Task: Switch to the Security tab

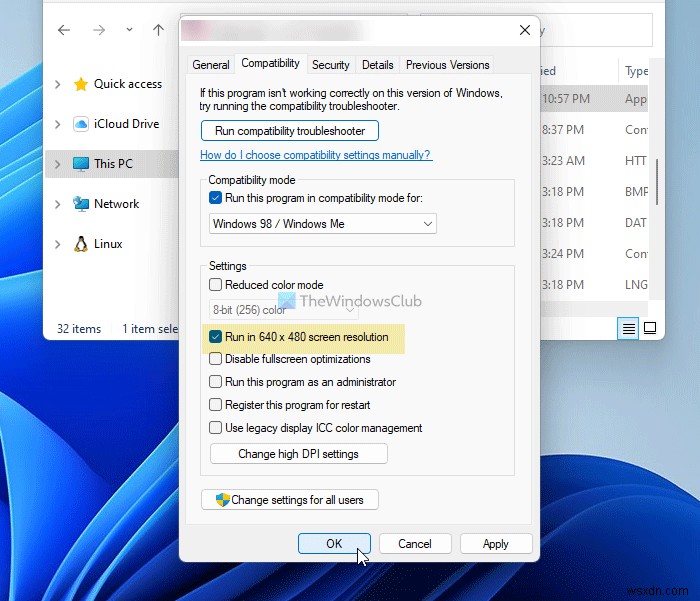Action: point(330,65)
